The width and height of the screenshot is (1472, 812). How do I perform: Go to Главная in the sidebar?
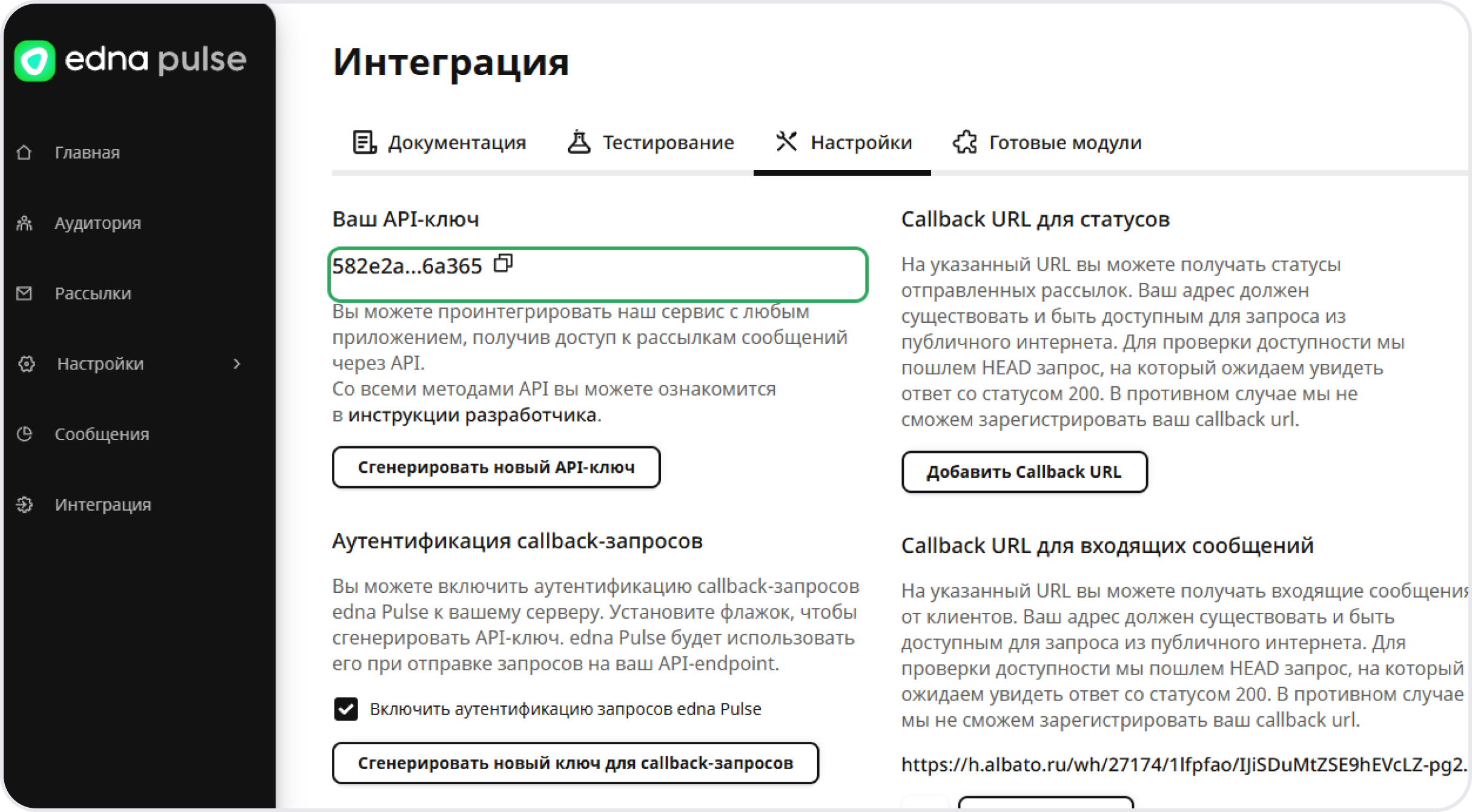click(87, 153)
